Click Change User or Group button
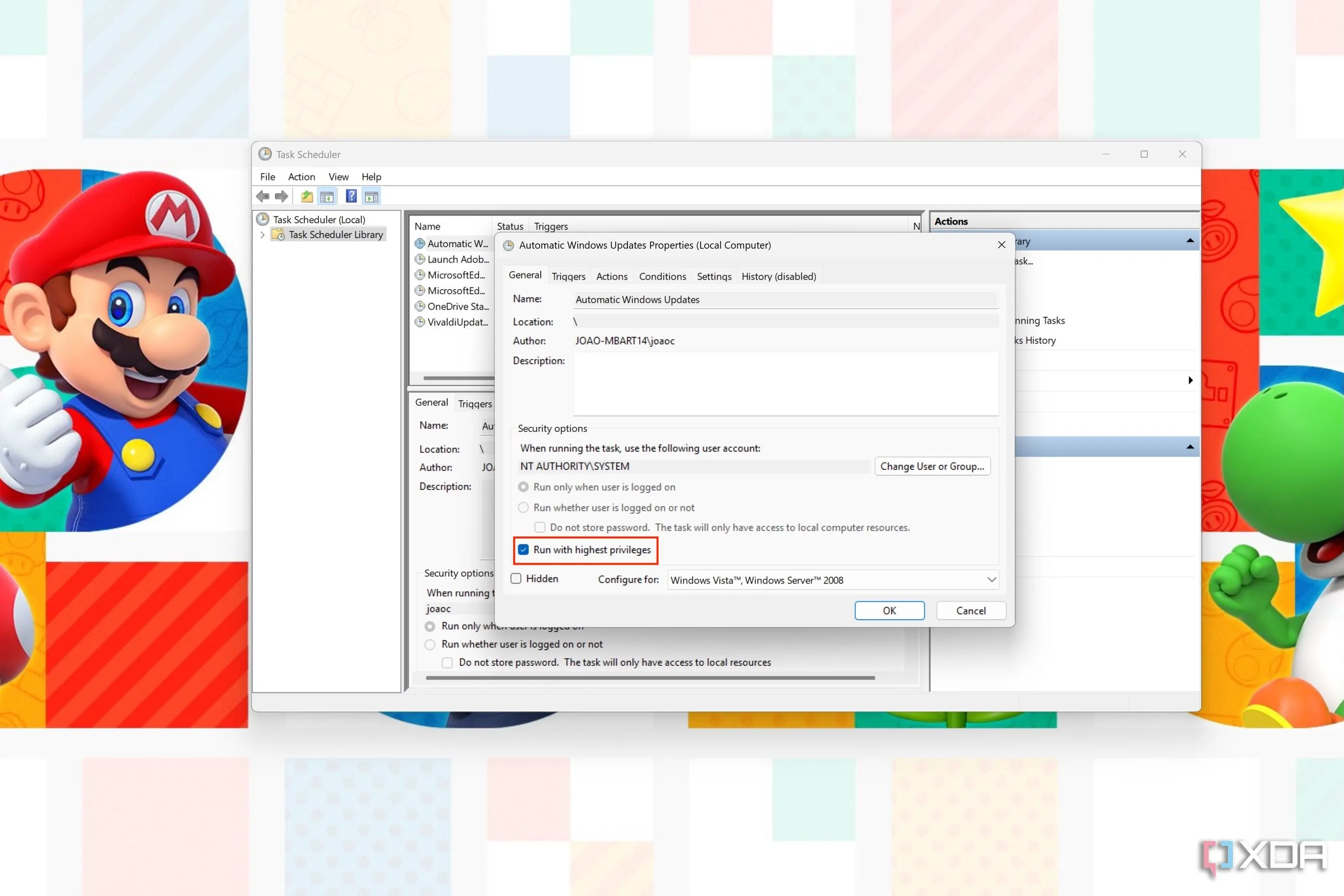This screenshot has height=896, width=1344. pos(932,466)
